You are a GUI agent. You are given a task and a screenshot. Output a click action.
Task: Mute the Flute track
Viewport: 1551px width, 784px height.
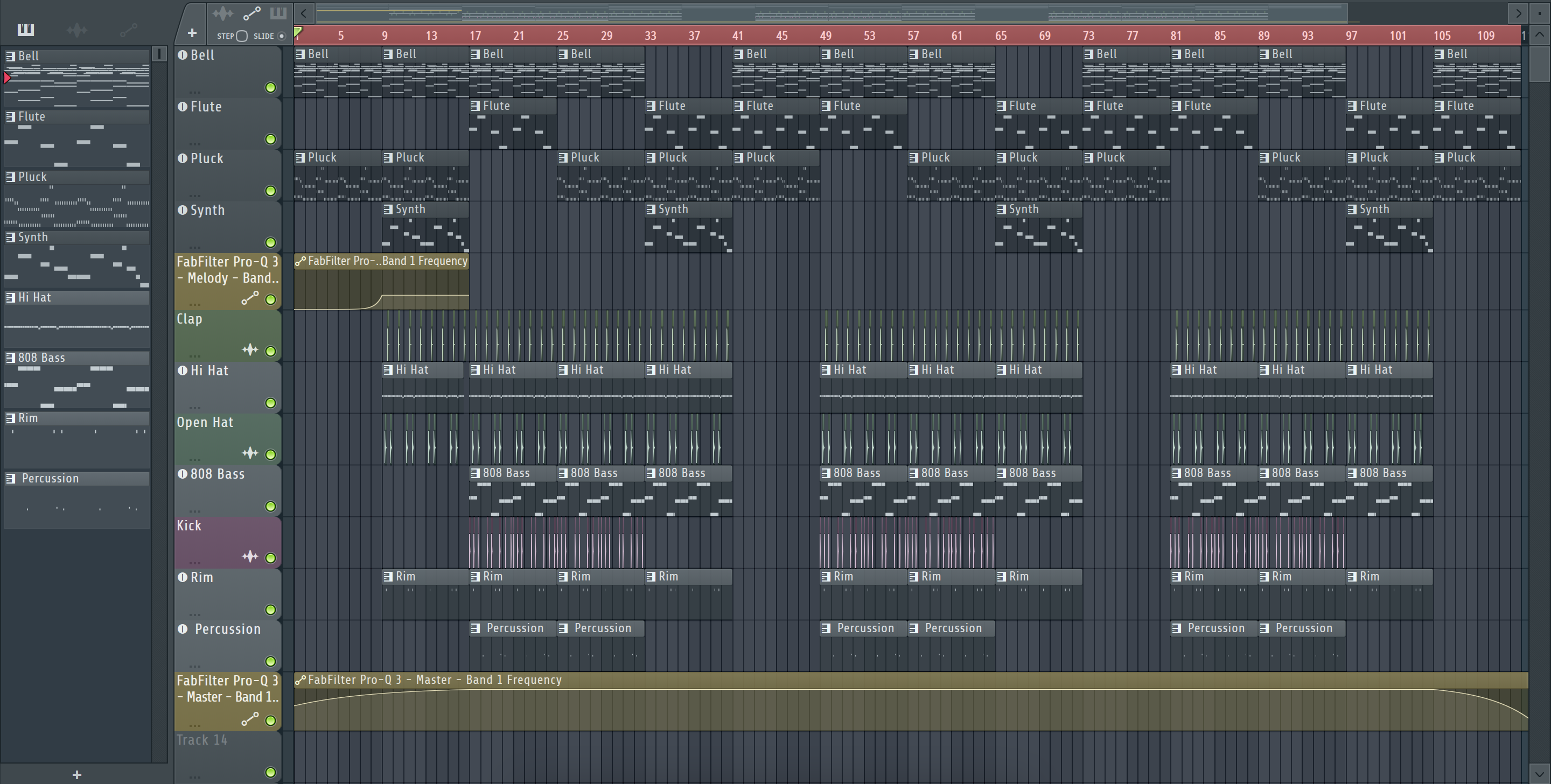[271, 139]
